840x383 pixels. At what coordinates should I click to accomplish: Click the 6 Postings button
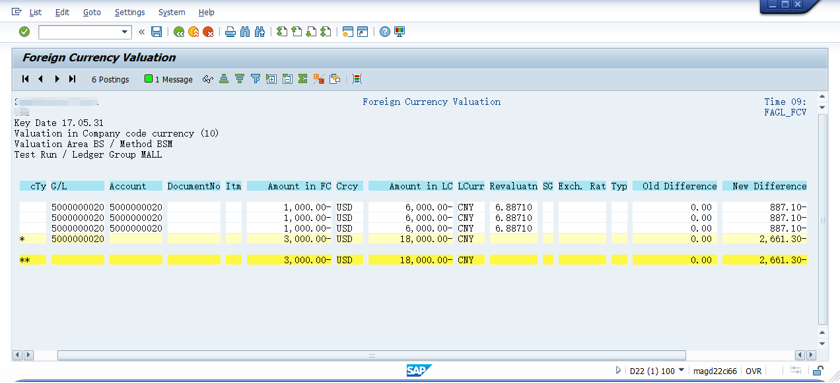point(110,79)
